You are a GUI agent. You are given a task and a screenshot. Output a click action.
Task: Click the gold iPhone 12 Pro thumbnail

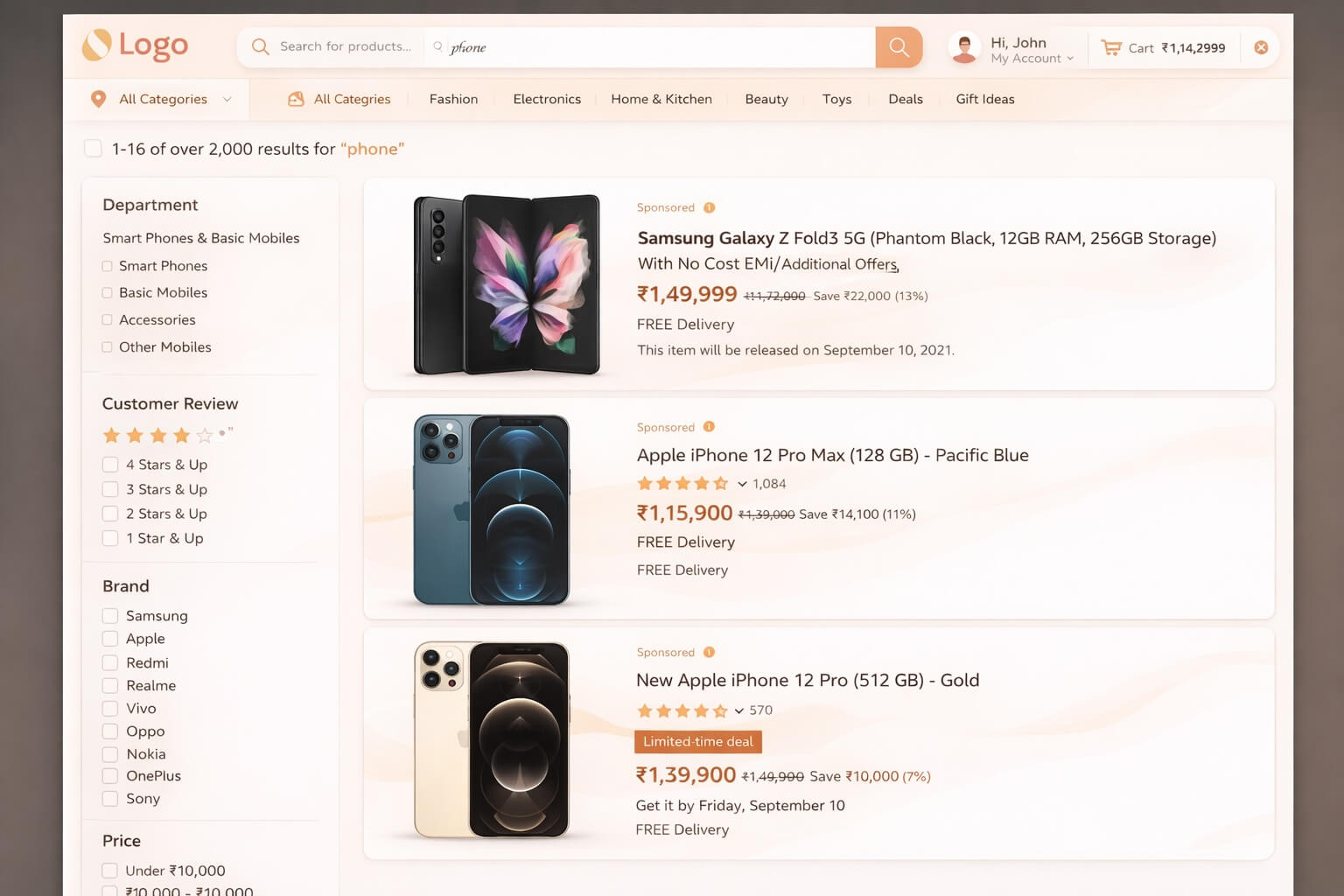click(492, 740)
